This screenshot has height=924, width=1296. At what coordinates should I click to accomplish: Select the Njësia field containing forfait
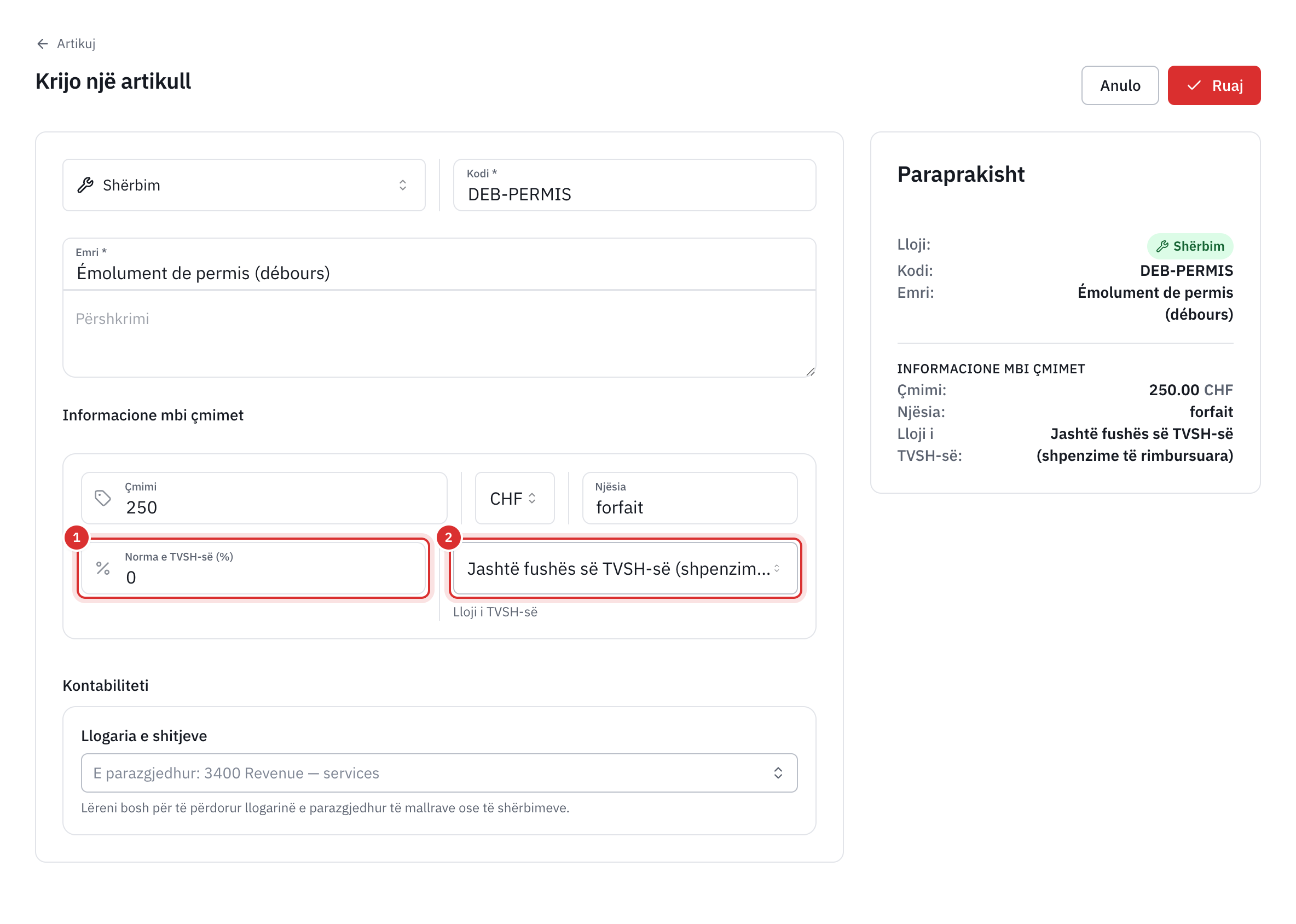(690, 499)
